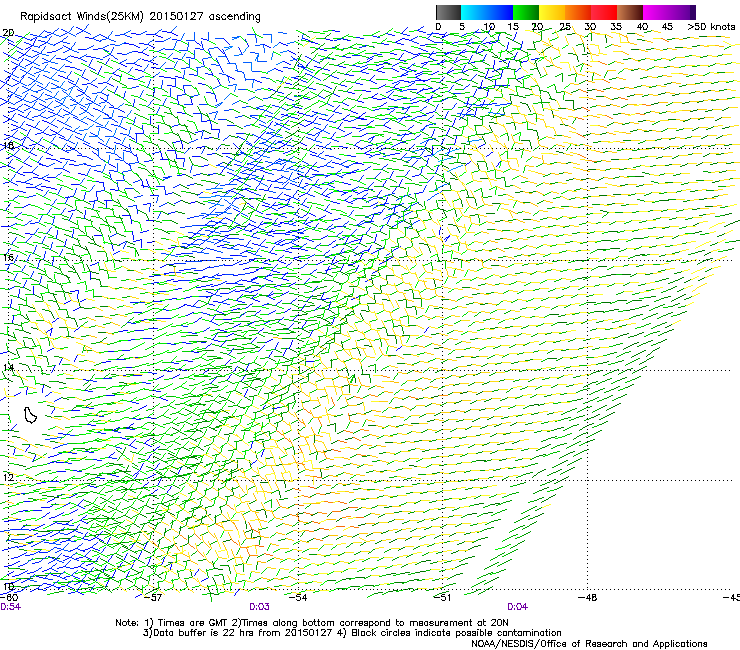
Task: Click the red 30-35 knots color segment
Action: click(604, 12)
